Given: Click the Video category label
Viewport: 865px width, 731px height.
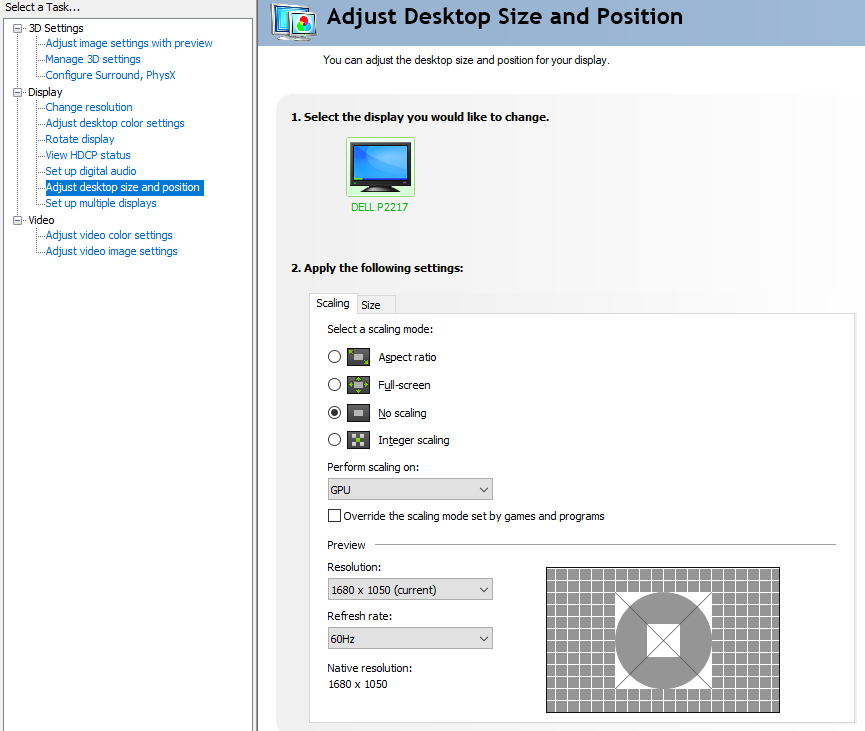Looking at the screenshot, I should (x=41, y=220).
